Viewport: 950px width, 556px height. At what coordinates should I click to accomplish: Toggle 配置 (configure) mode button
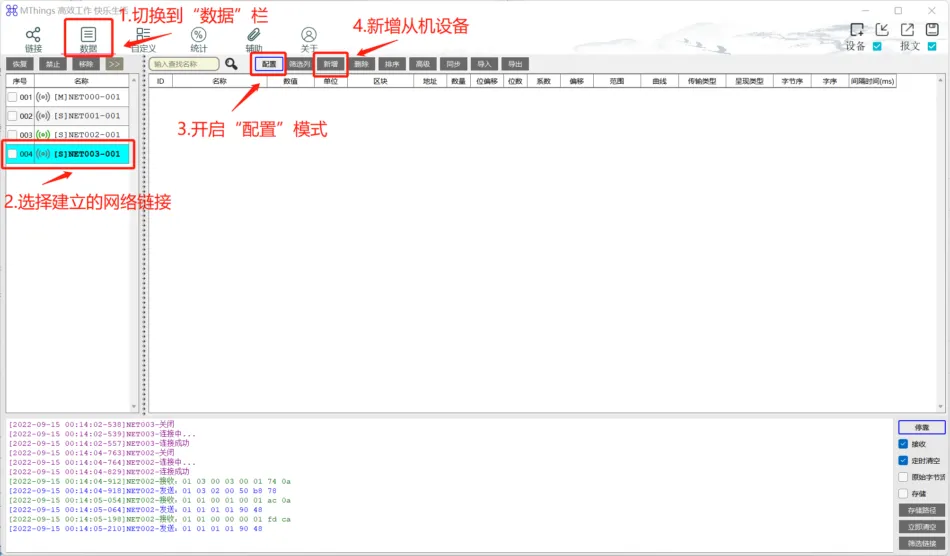click(x=269, y=64)
